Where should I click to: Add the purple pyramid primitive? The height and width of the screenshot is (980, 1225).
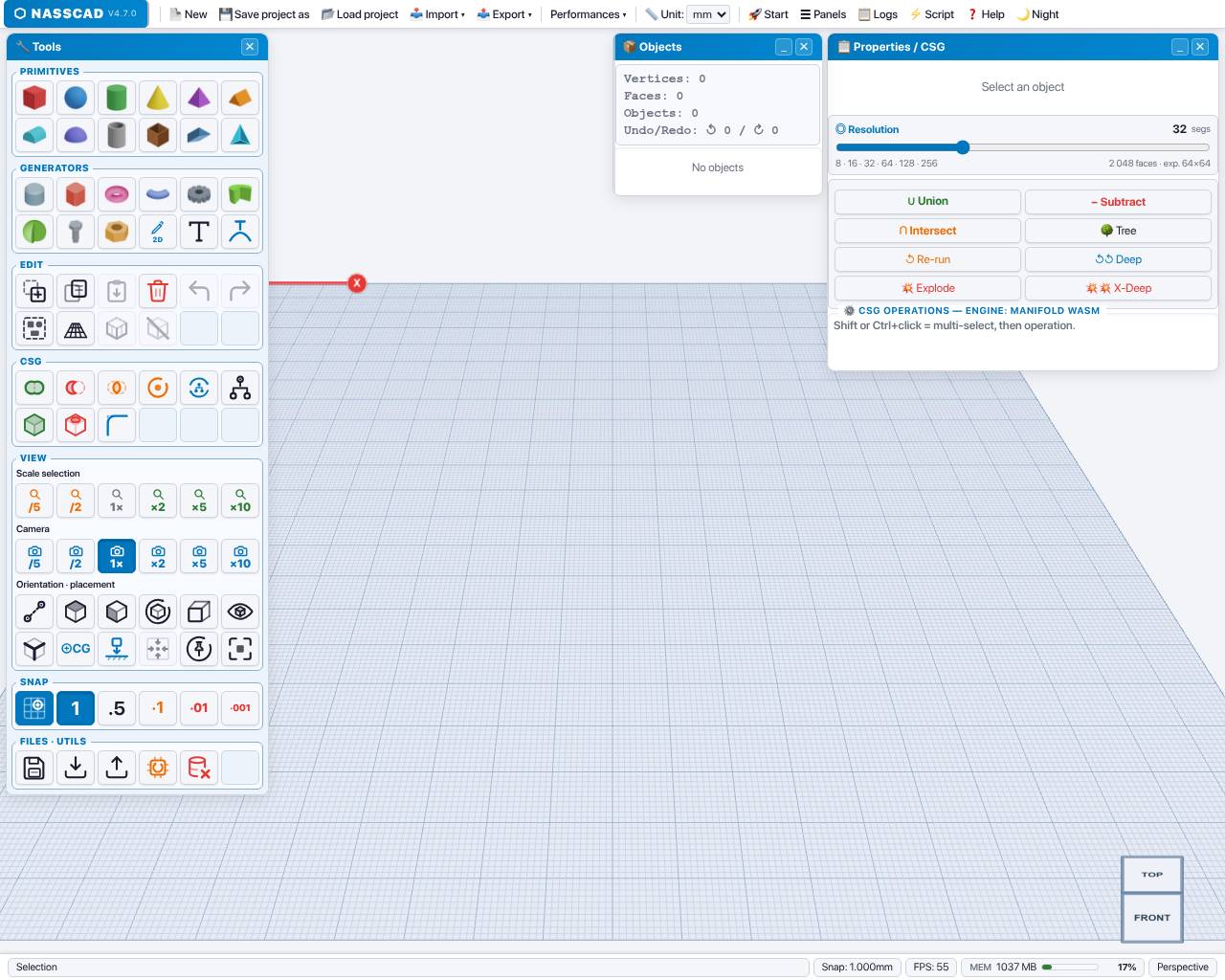(x=199, y=98)
